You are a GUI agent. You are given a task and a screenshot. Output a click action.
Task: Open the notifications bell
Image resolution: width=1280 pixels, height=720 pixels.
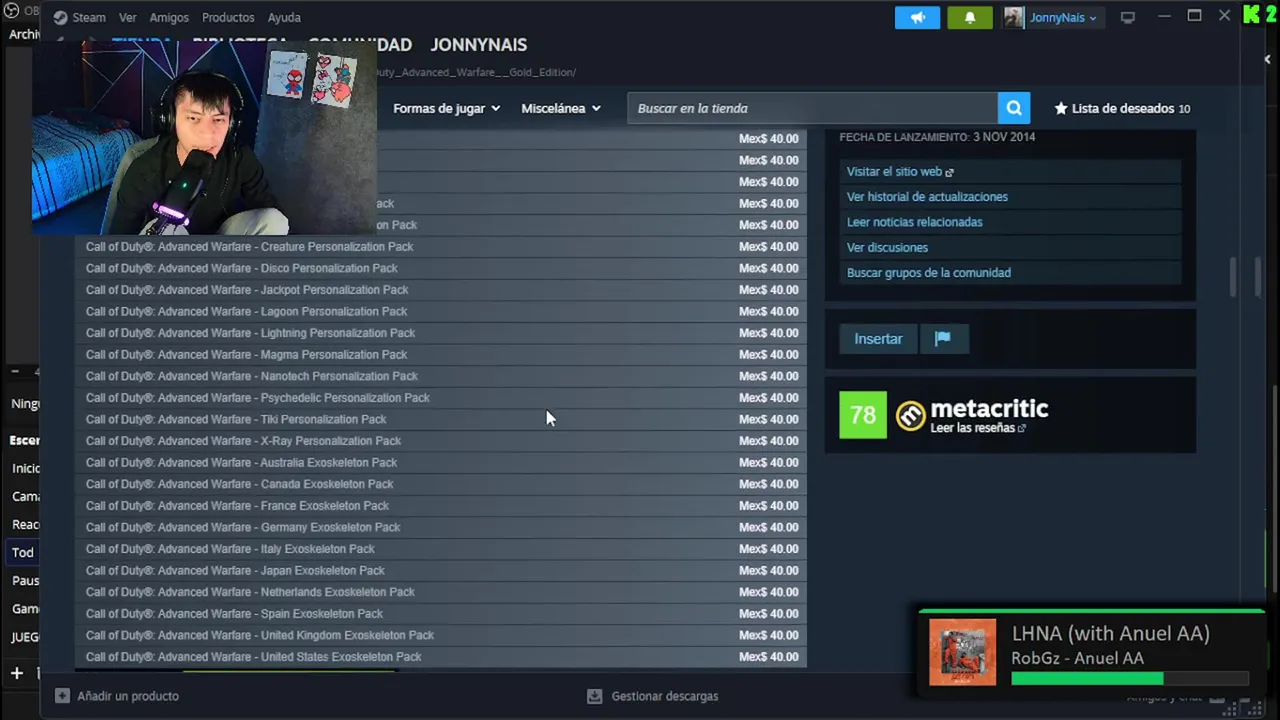(x=969, y=17)
